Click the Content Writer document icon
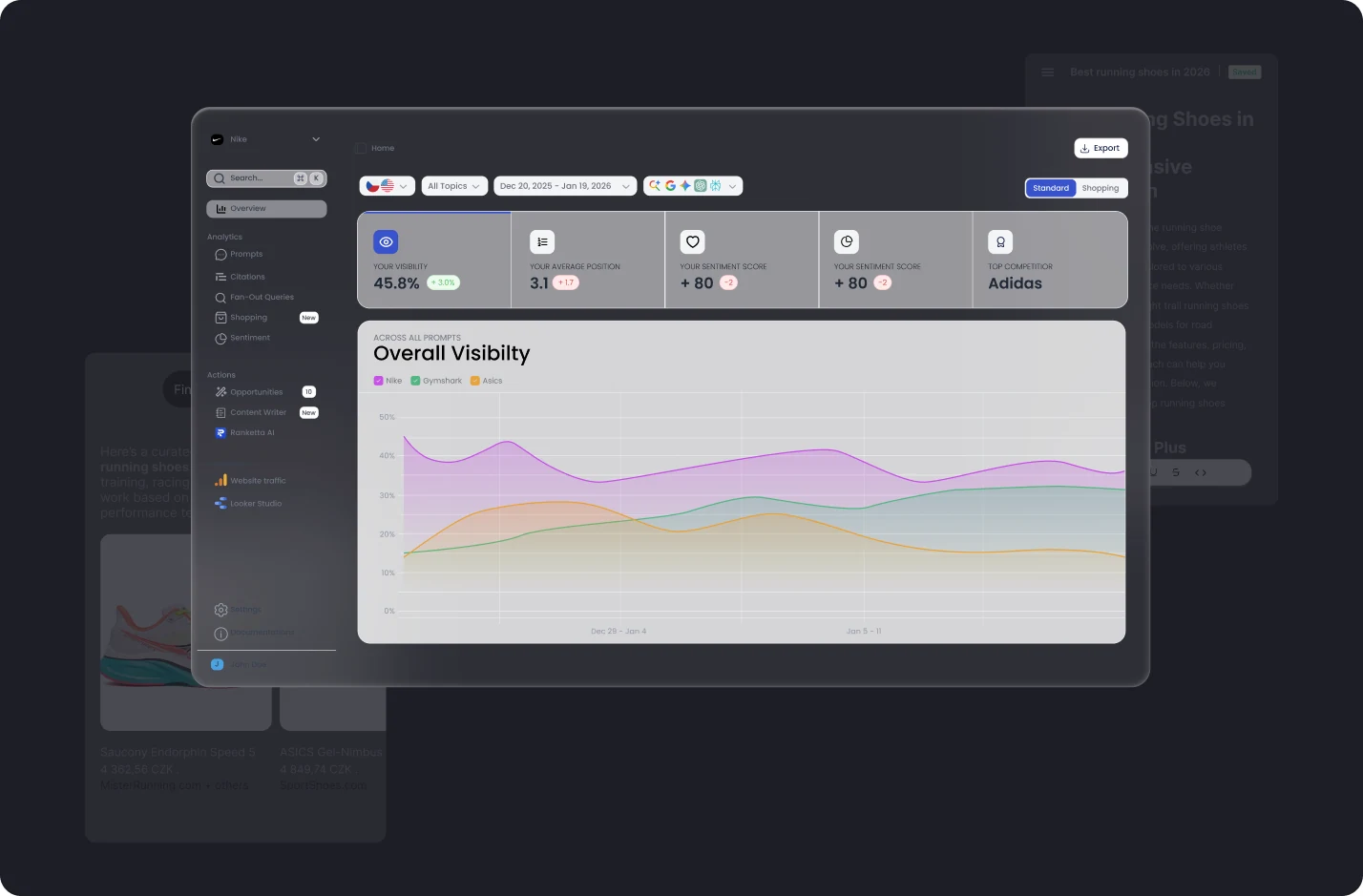The height and width of the screenshot is (896, 1363). [220, 413]
